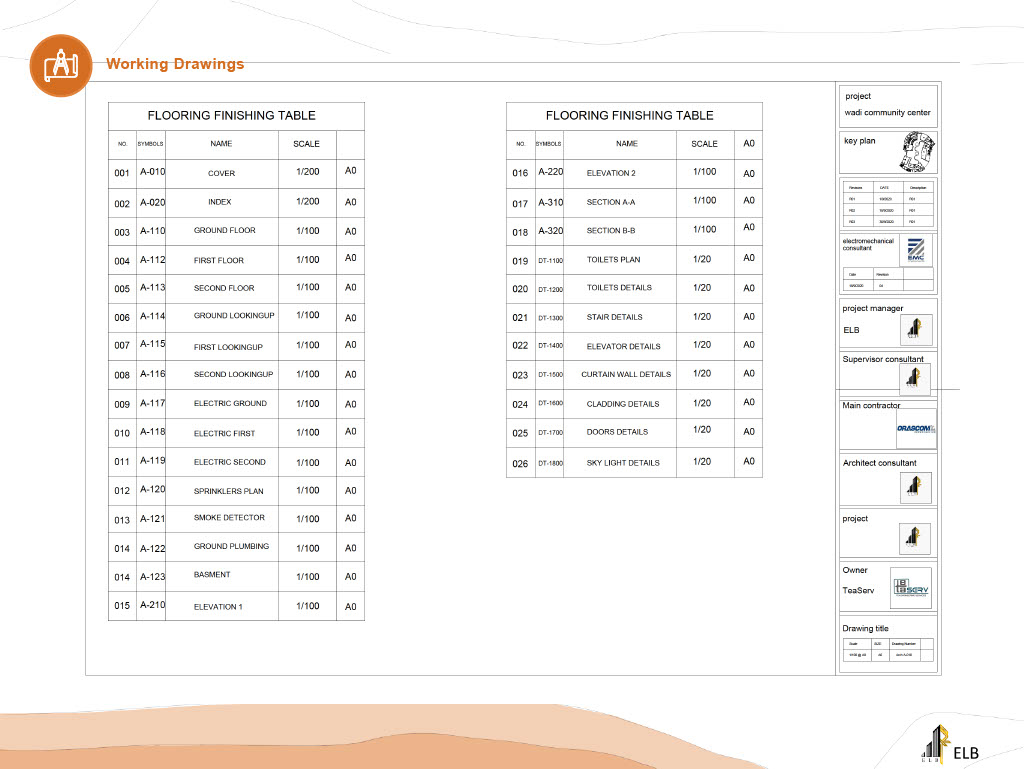
Task: Click the project manager ELB logo
Action: point(914,329)
